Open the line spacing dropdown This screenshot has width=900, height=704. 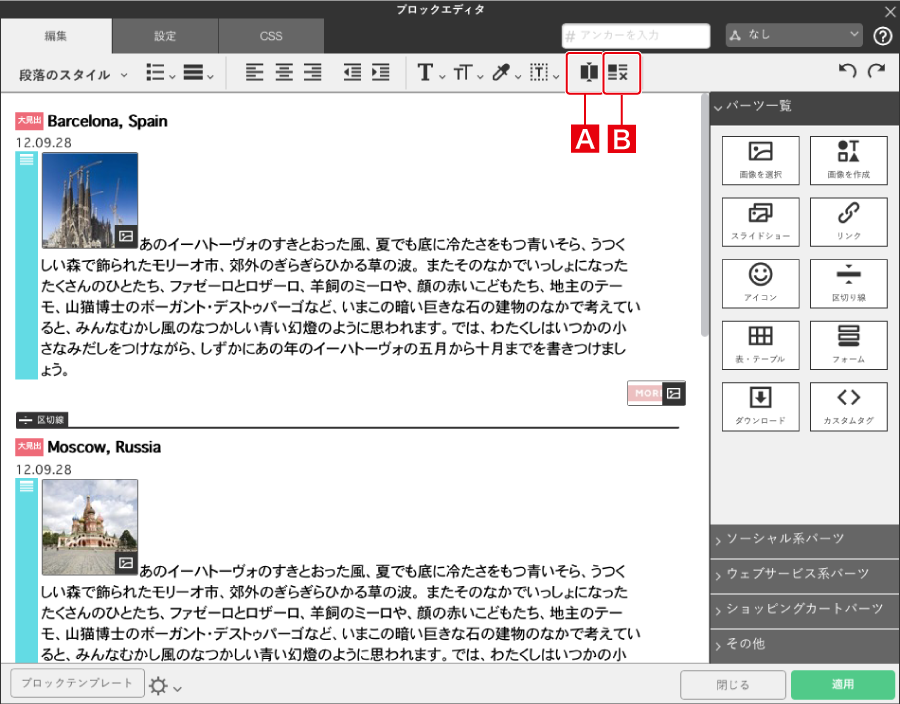[x=198, y=73]
